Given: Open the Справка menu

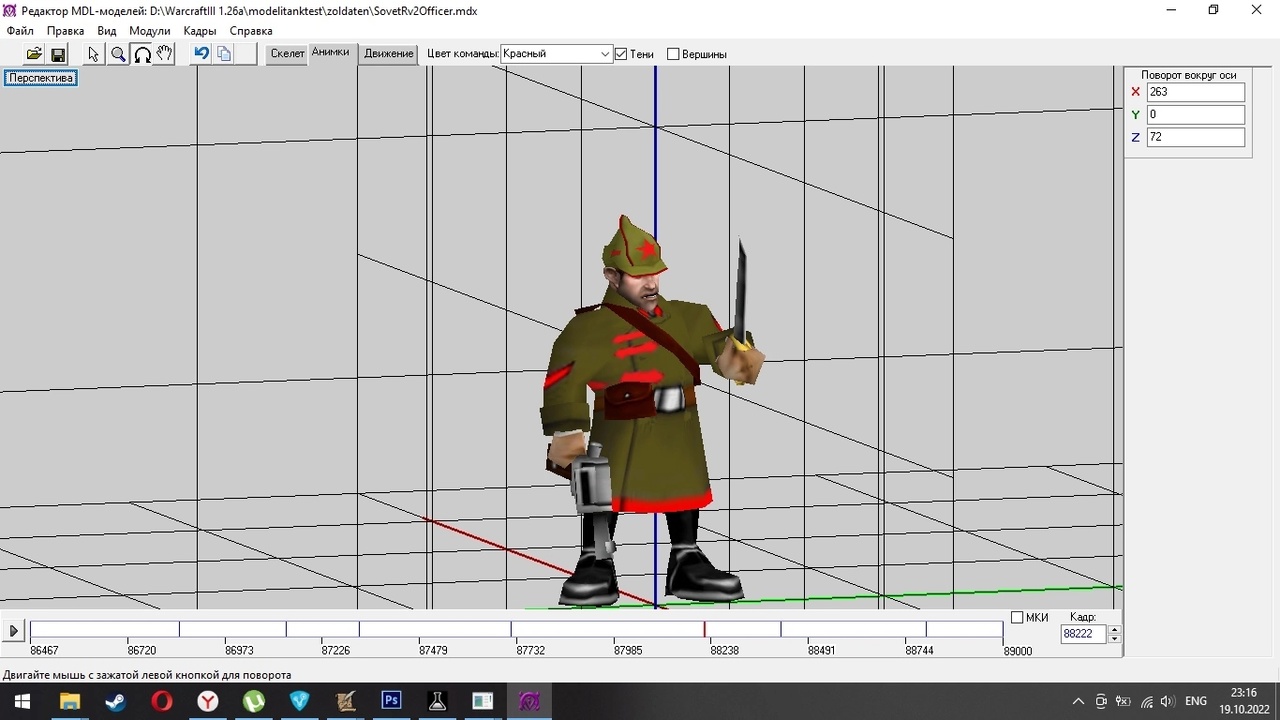Looking at the screenshot, I should (251, 31).
